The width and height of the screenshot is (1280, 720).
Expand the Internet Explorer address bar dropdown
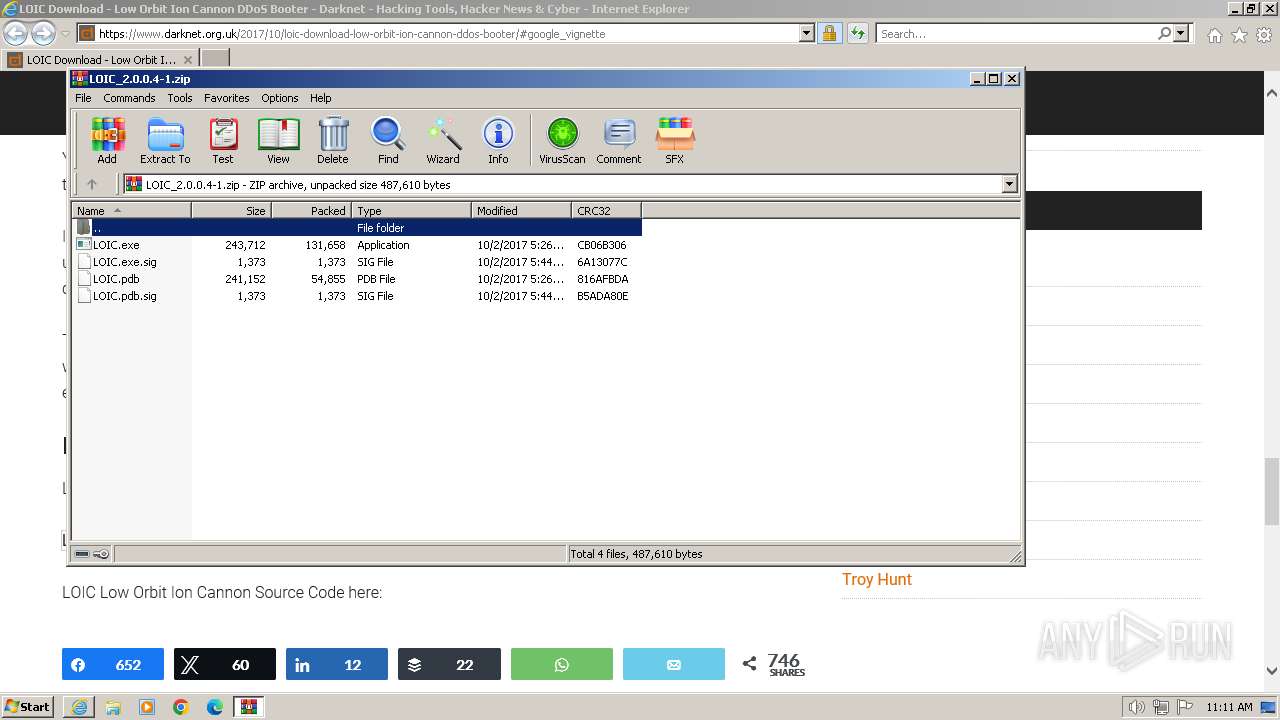(x=807, y=33)
